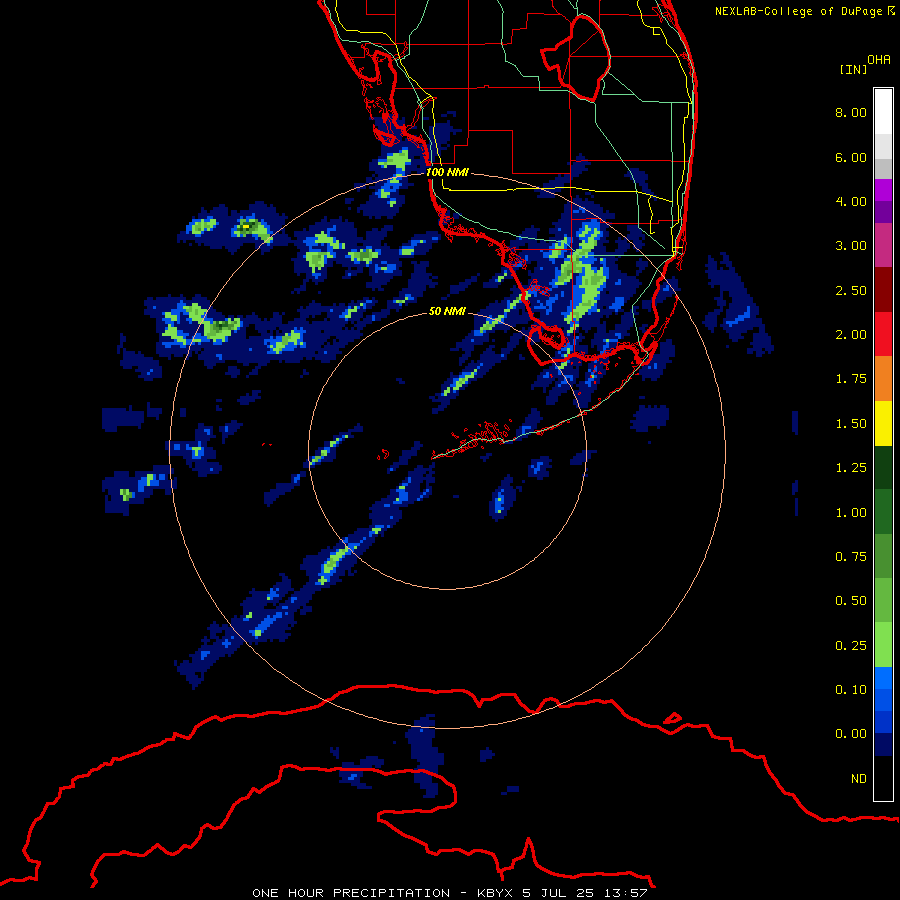Click the 0.25 legend value
The width and height of the screenshot is (900, 900).
point(851,646)
